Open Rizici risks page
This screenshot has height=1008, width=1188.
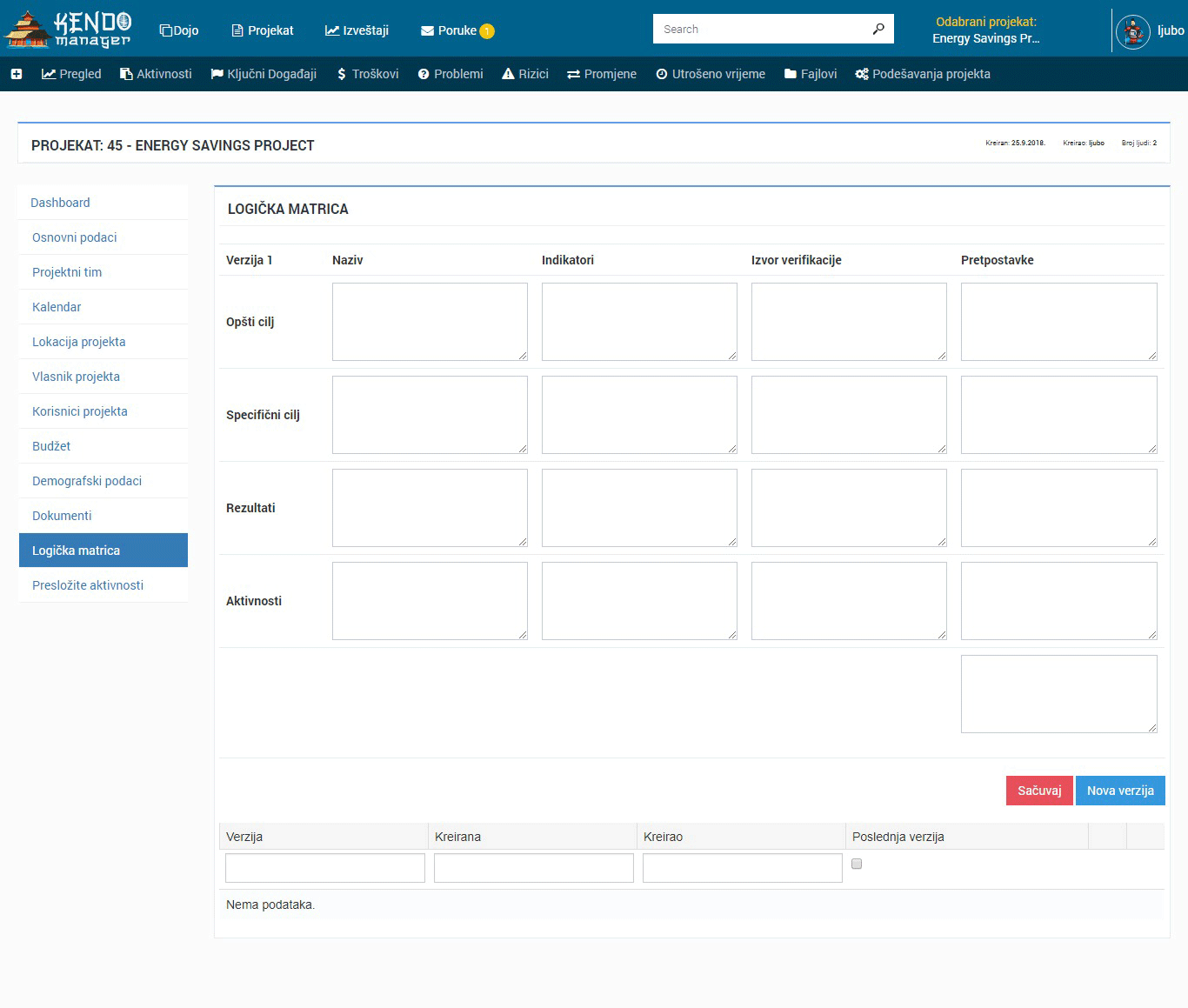click(525, 74)
